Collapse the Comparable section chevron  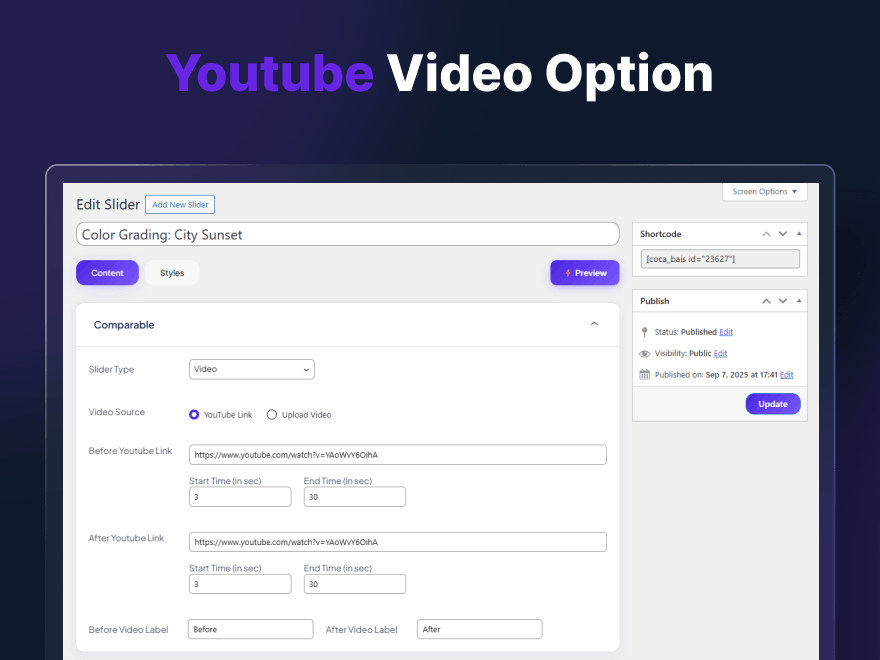(594, 324)
